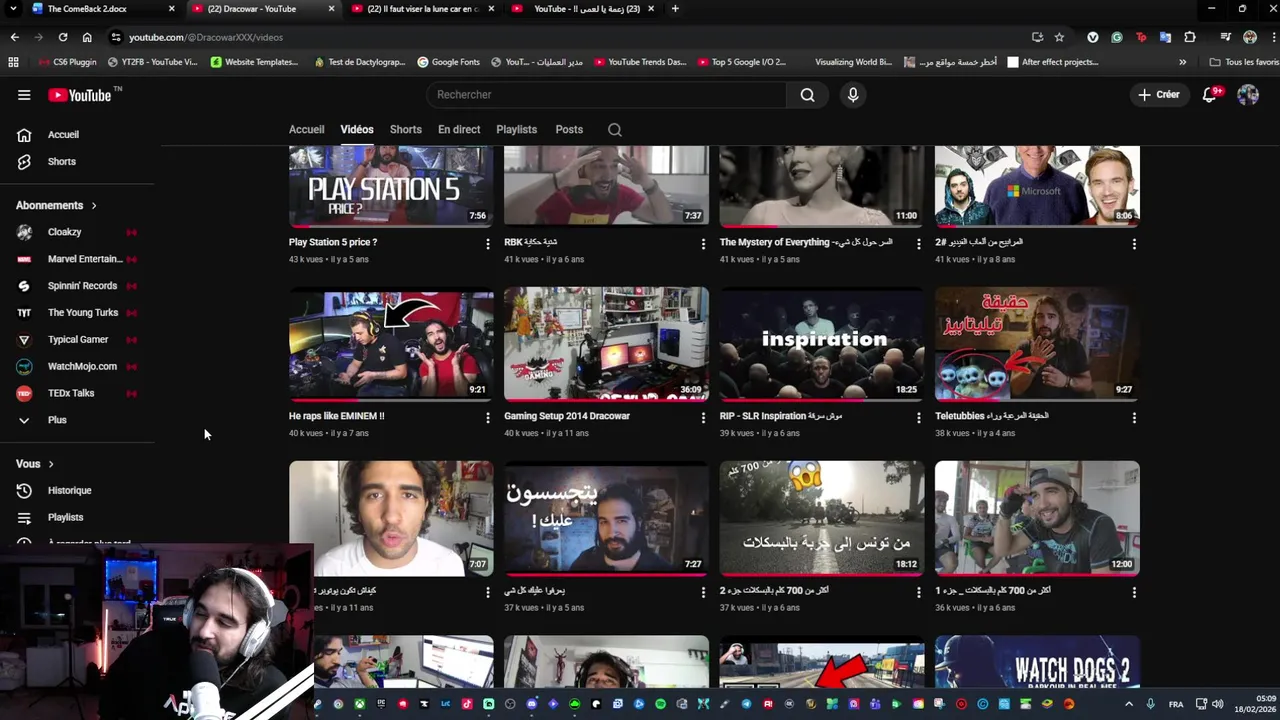Open a new browser tab with plus
1280x720 pixels.
(x=675, y=9)
